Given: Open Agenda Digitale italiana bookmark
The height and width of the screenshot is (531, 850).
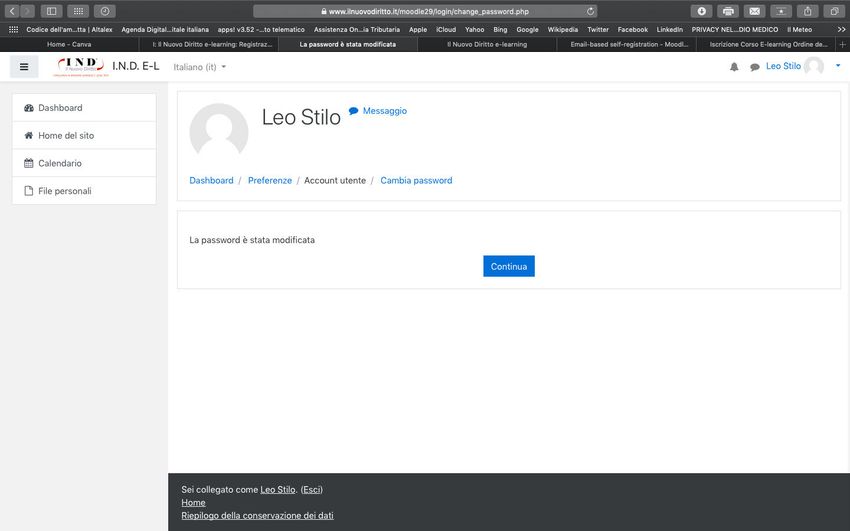Looking at the screenshot, I should [165, 30].
